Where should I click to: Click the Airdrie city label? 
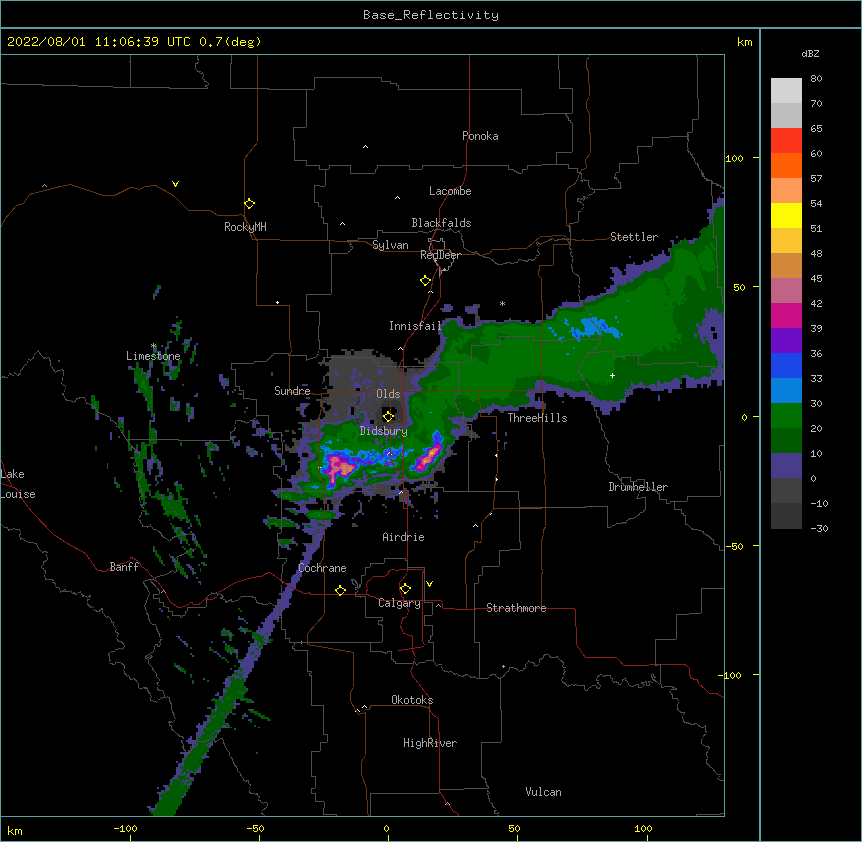(404, 537)
